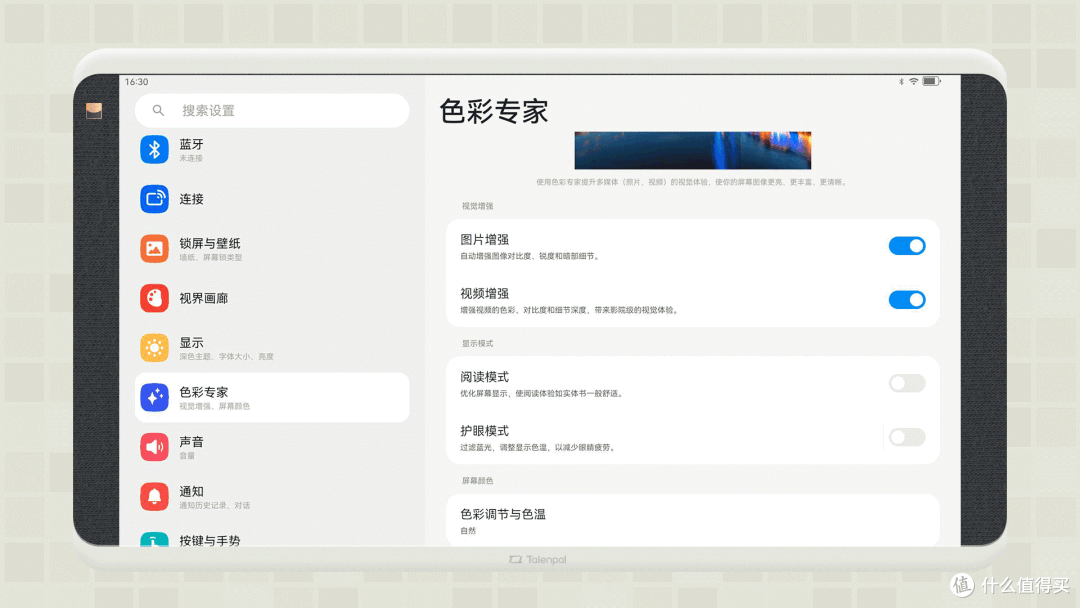The height and width of the screenshot is (608, 1080).
Task: Tap the 色彩专家 sparkle icon
Action: [x=154, y=397]
